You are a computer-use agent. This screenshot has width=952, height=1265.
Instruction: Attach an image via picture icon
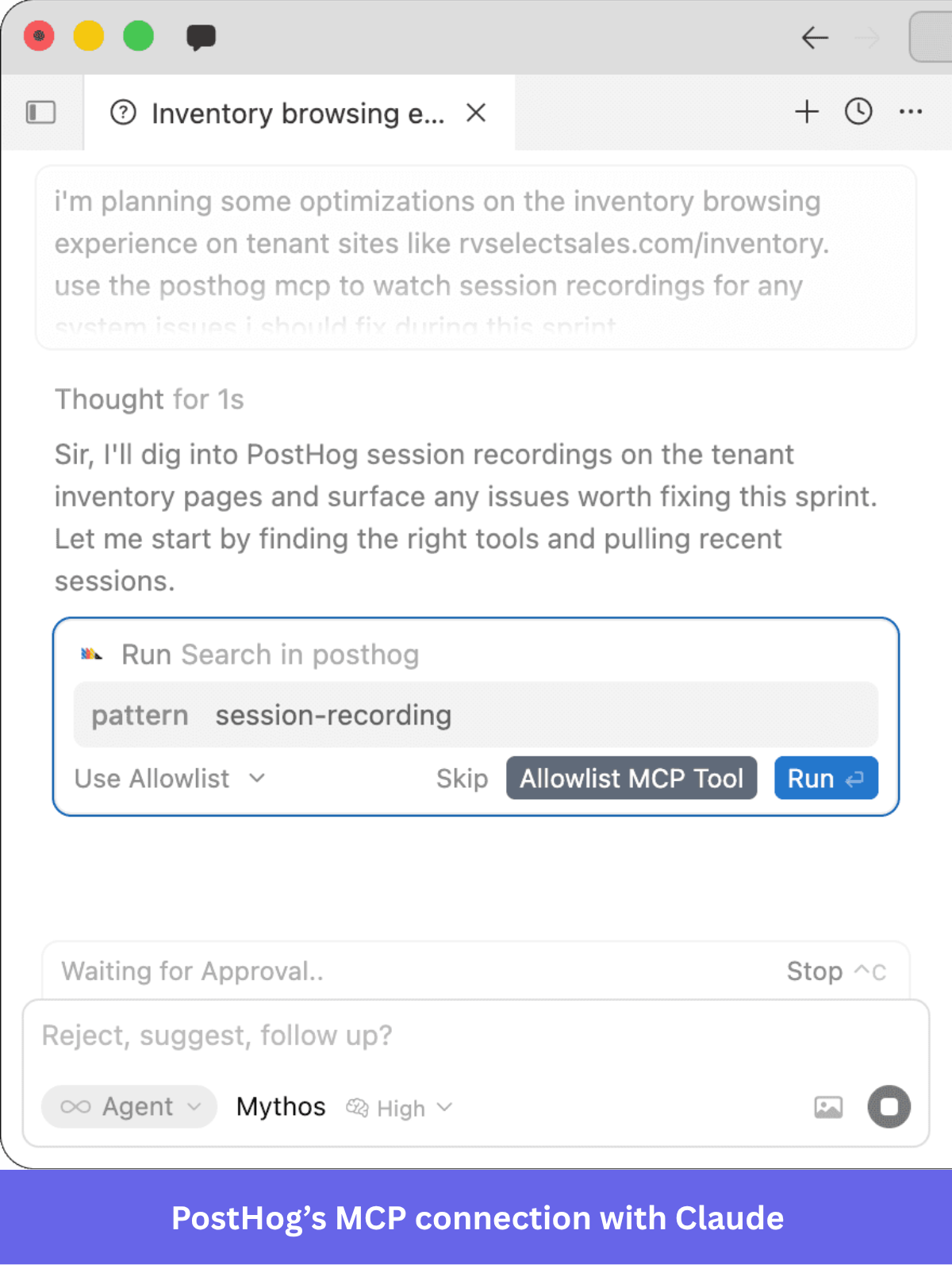(828, 1107)
